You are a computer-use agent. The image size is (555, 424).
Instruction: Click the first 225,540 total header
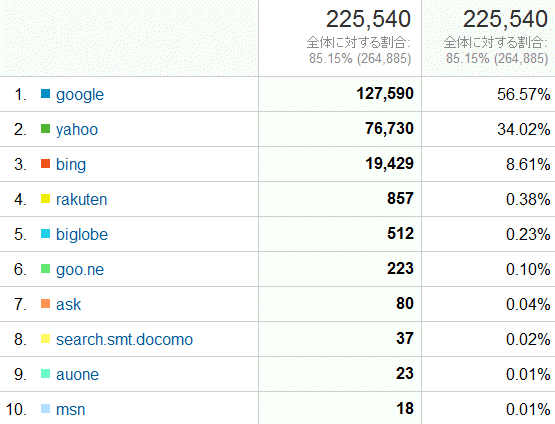click(368, 19)
